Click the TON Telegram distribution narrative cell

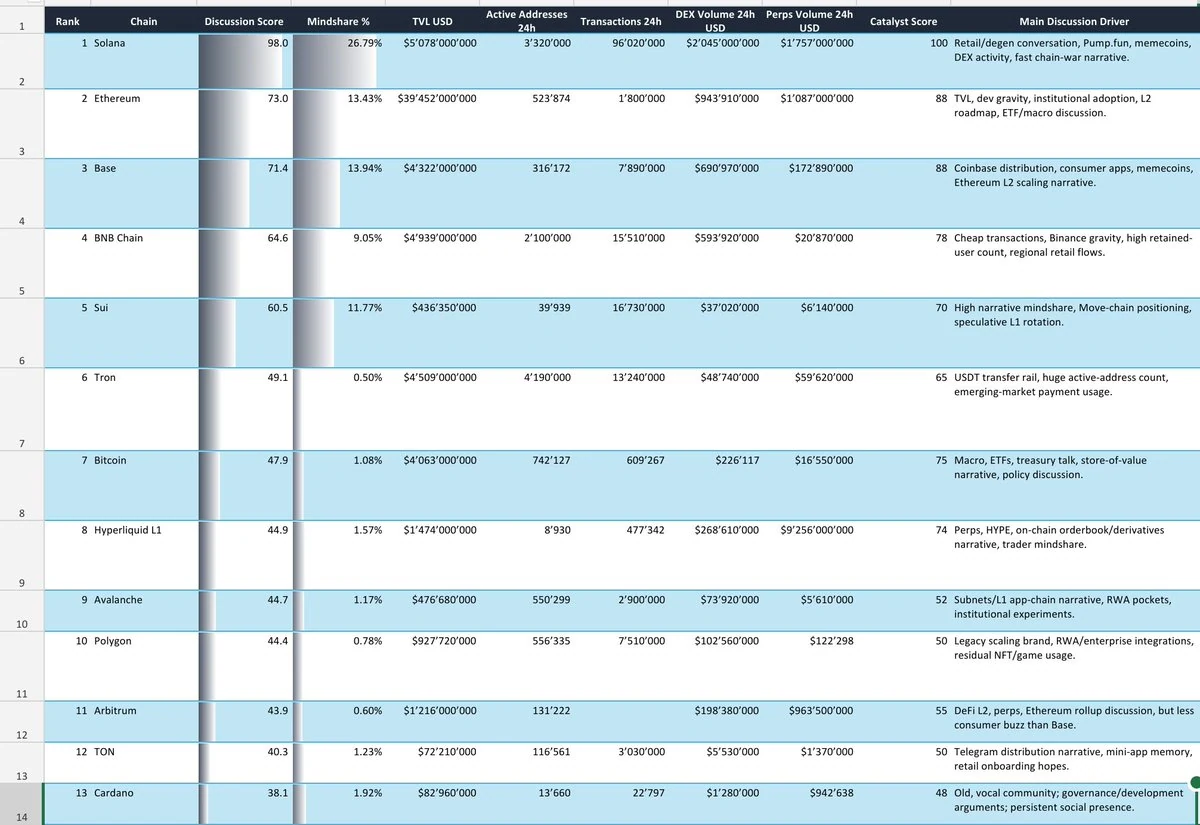pos(1075,762)
